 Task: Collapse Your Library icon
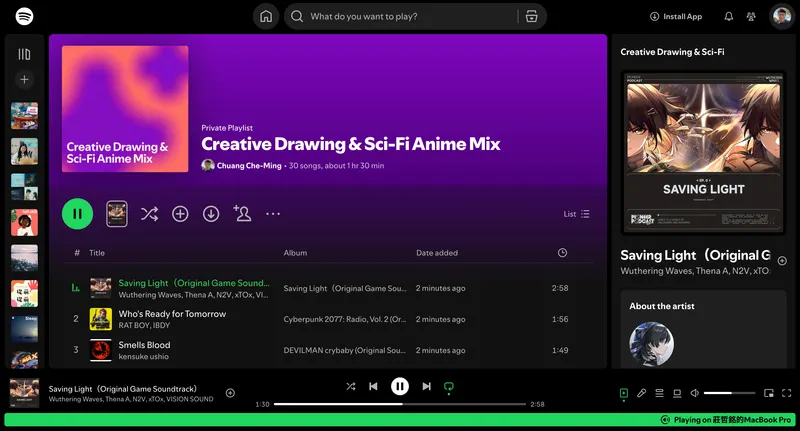pos(24,54)
